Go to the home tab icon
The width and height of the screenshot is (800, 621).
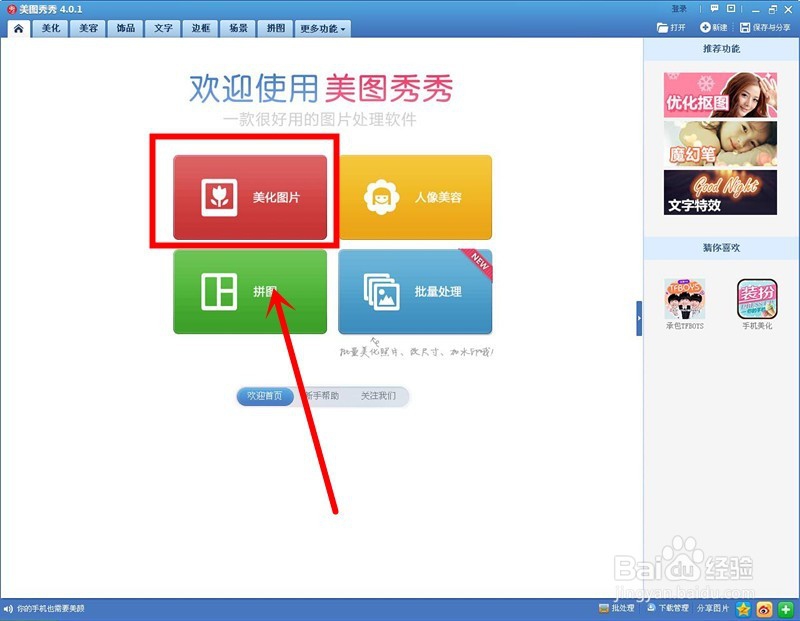[18, 29]
